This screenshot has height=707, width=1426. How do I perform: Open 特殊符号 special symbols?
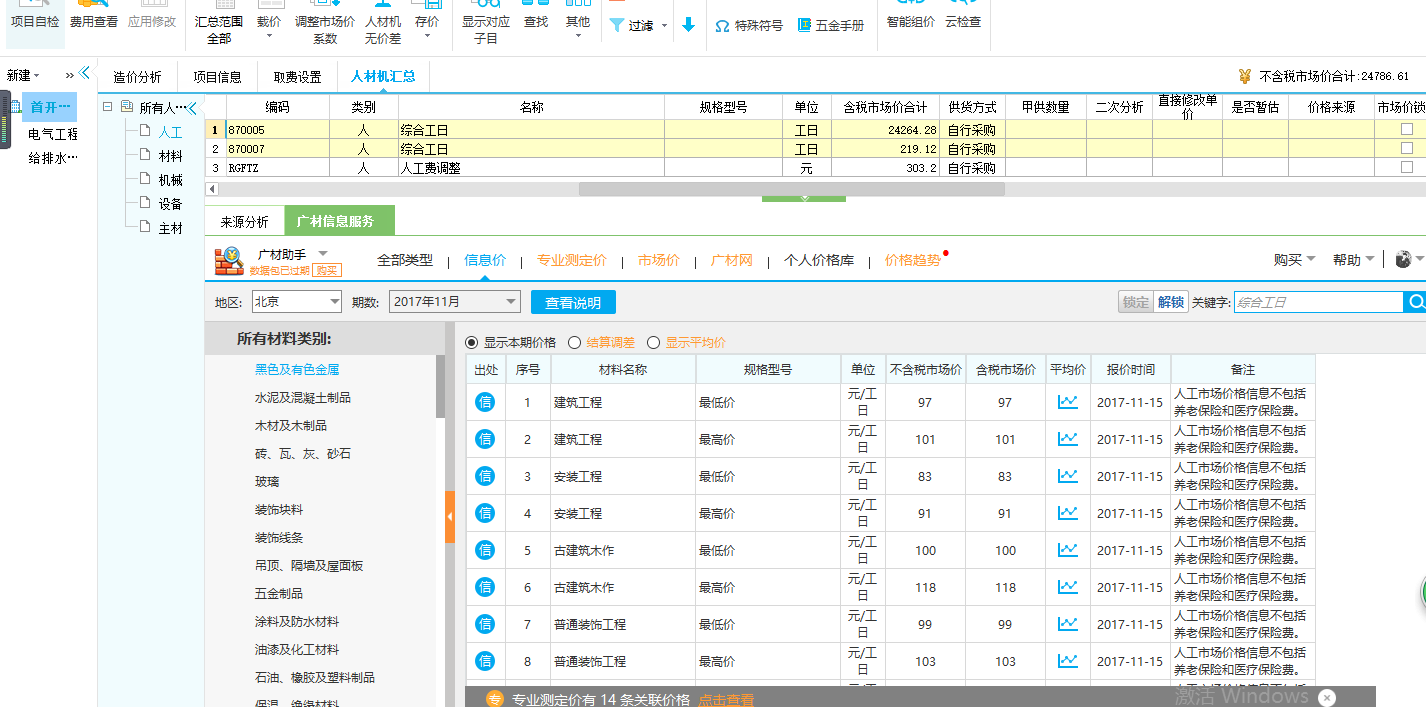749,26
